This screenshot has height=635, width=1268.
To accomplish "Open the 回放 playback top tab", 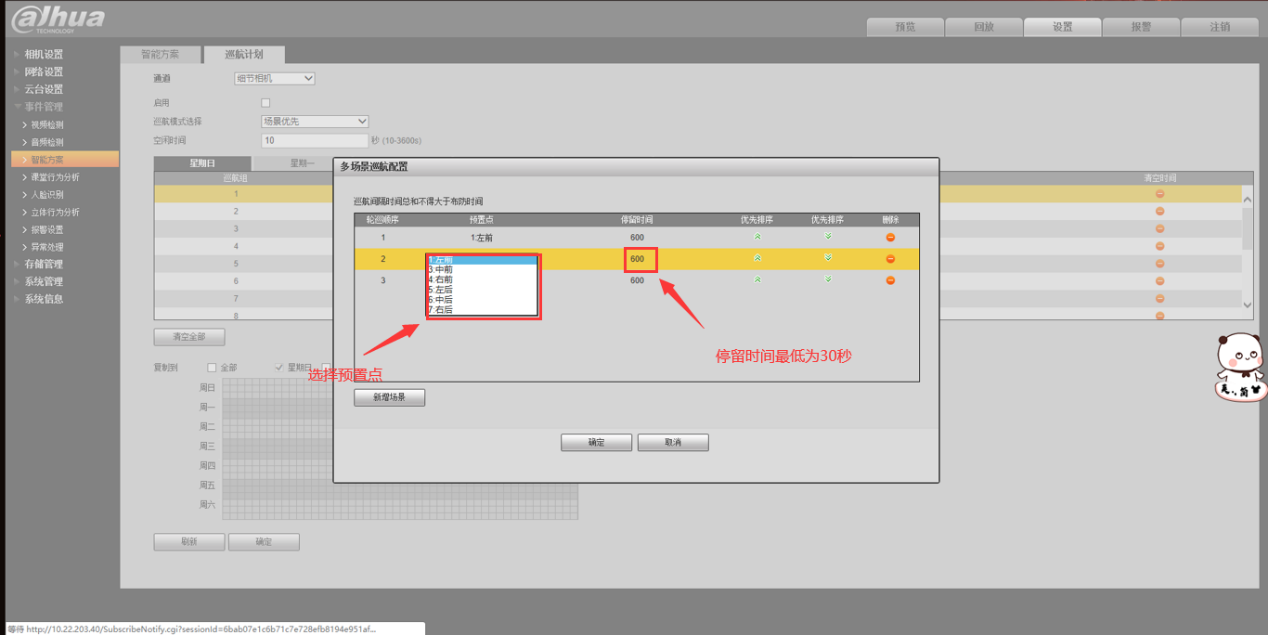I will 983,27.
